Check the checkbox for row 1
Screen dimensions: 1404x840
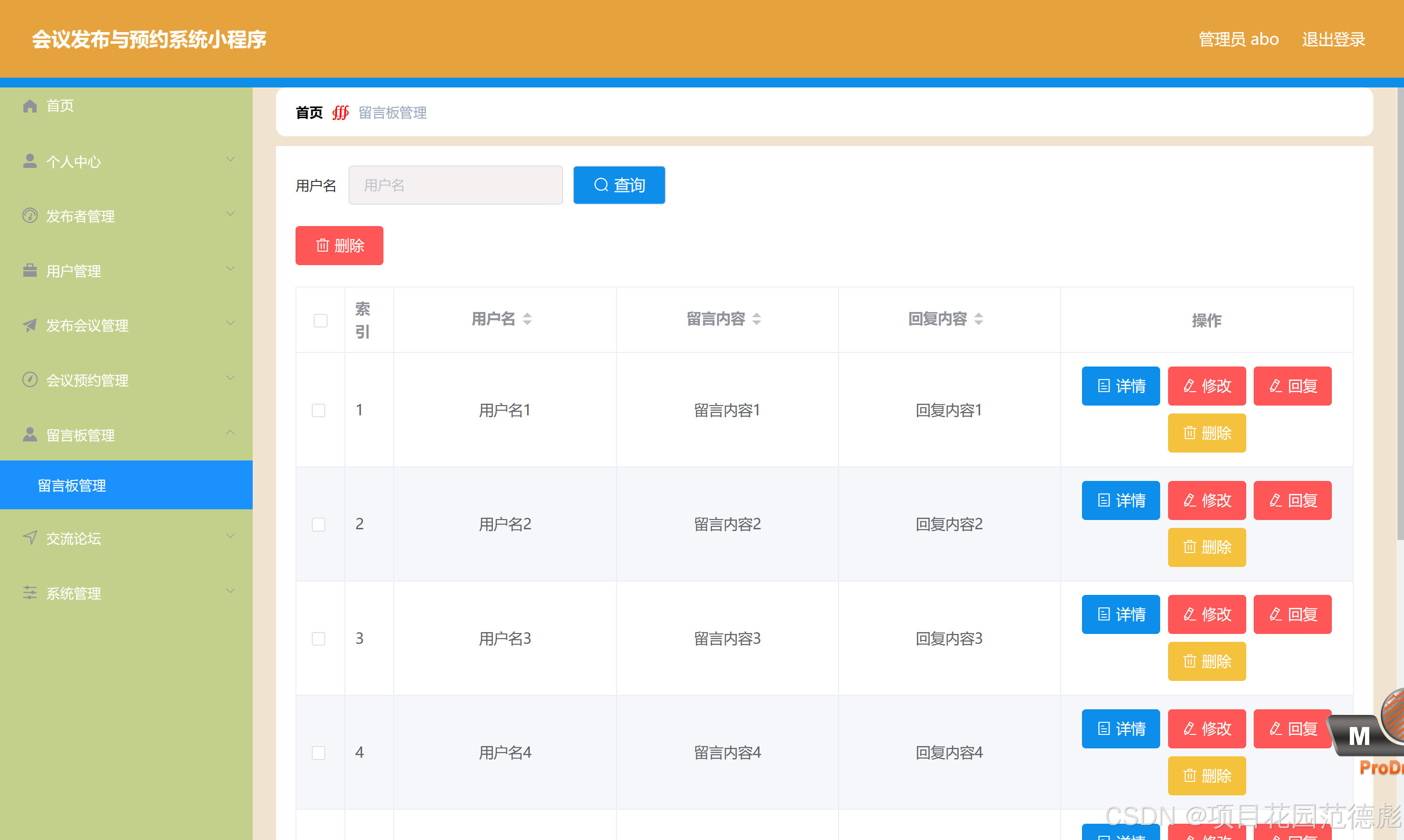(319, 410)
